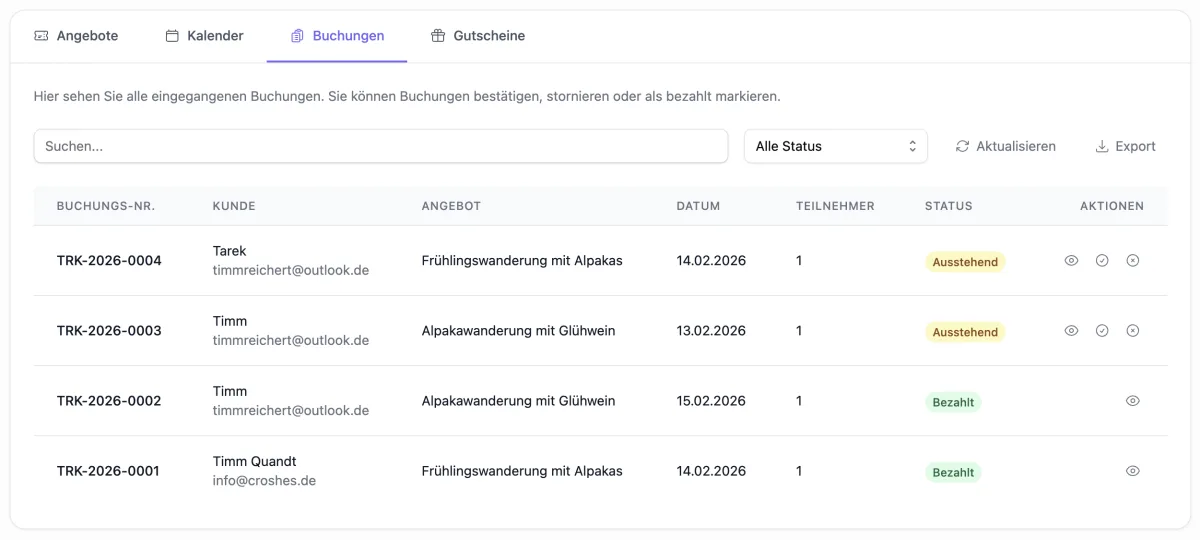The image size is (1200, 540).
Task: Click date 15.02.2026
Action: click(711, 401)
